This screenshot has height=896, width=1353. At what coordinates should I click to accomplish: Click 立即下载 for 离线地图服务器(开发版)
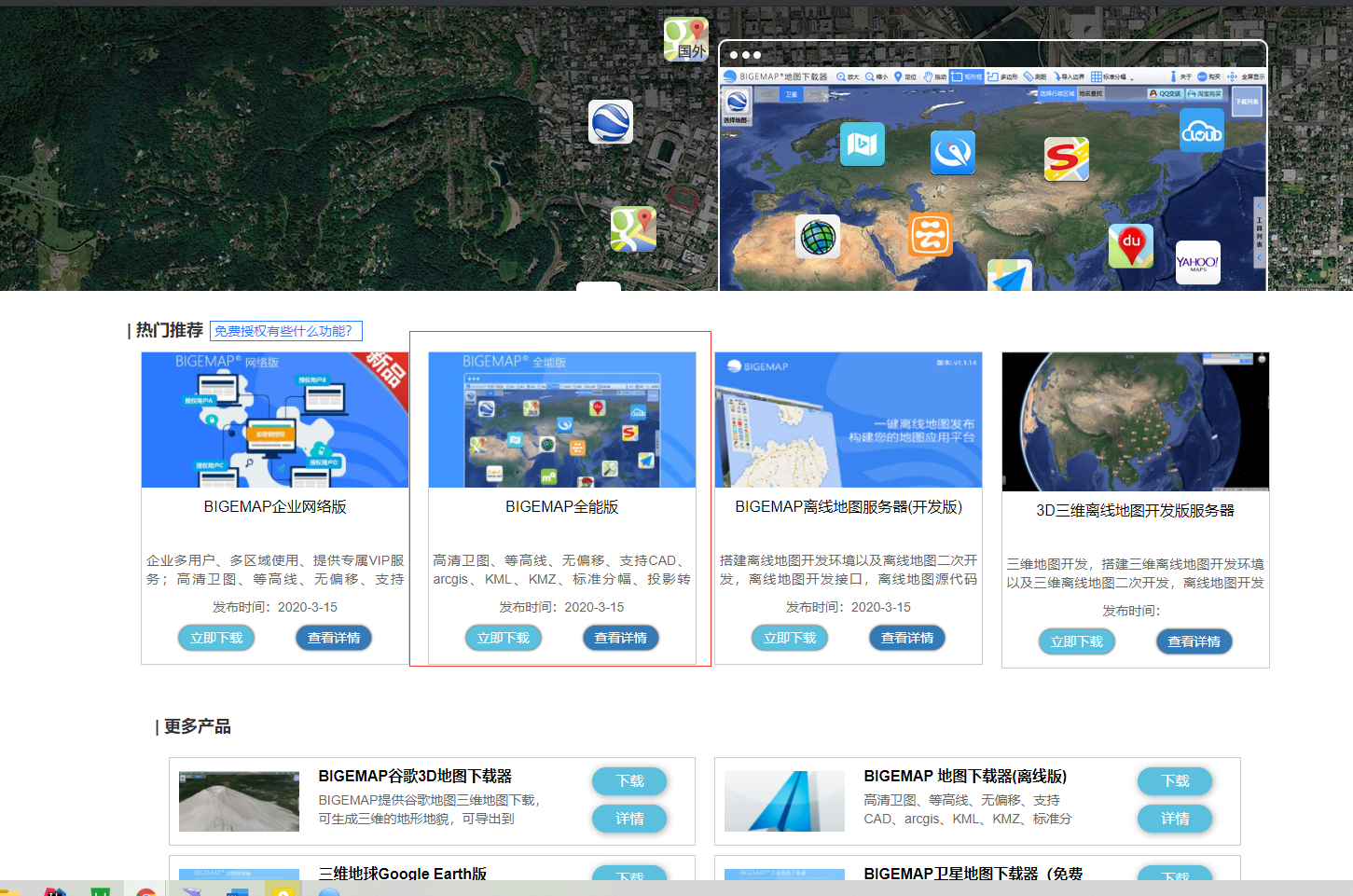(790, 638)
